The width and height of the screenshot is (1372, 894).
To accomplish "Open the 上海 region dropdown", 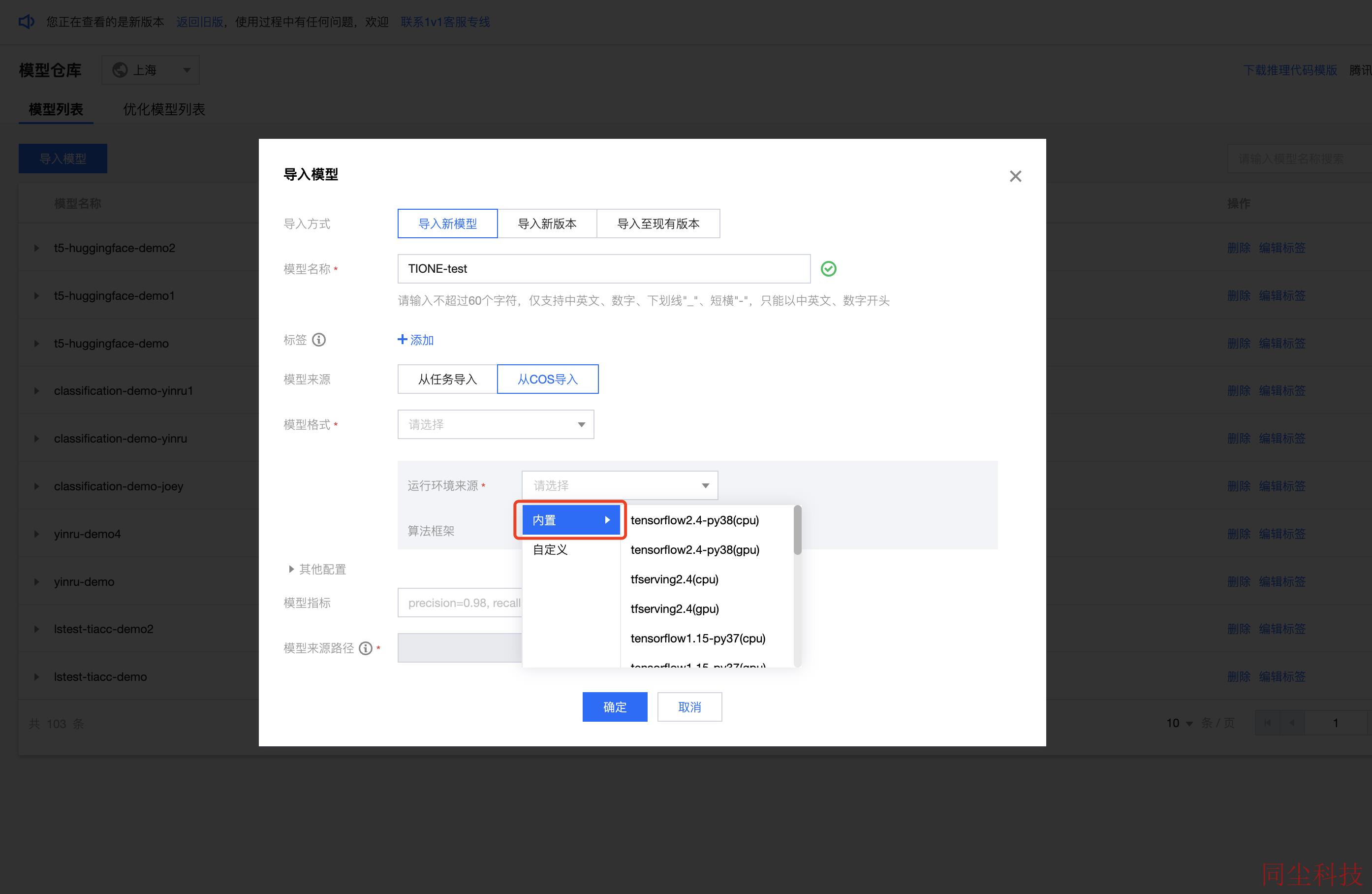I will coord(151,70).
